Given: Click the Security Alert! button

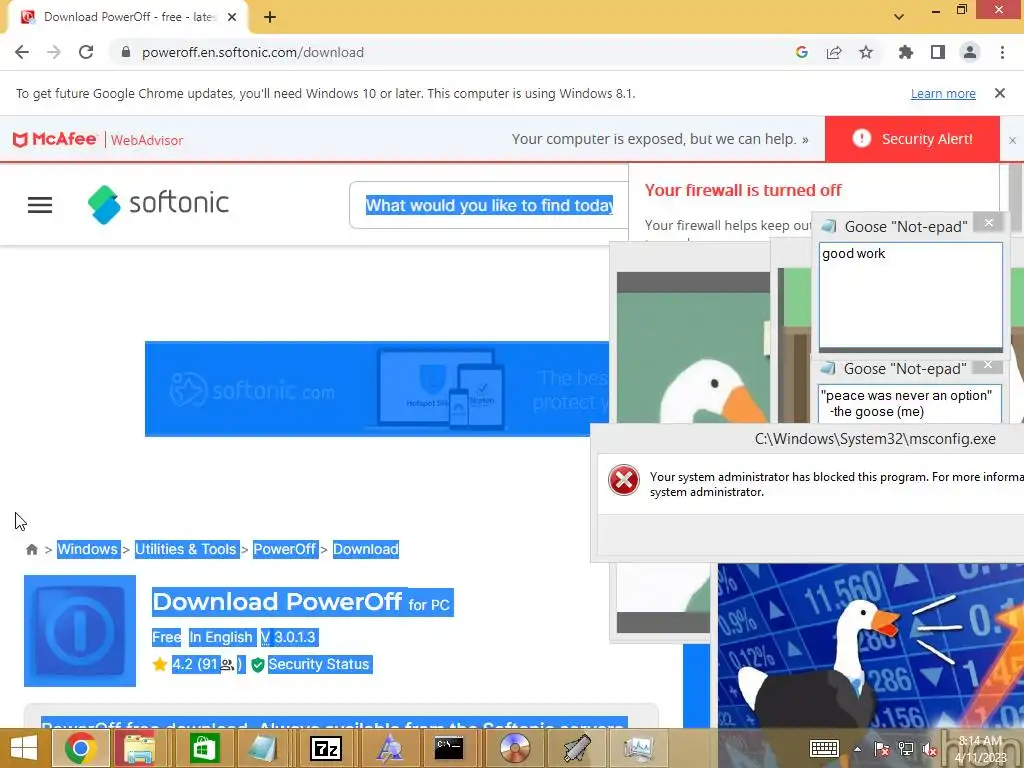Looking at the screenshot, I should [912, 138].
